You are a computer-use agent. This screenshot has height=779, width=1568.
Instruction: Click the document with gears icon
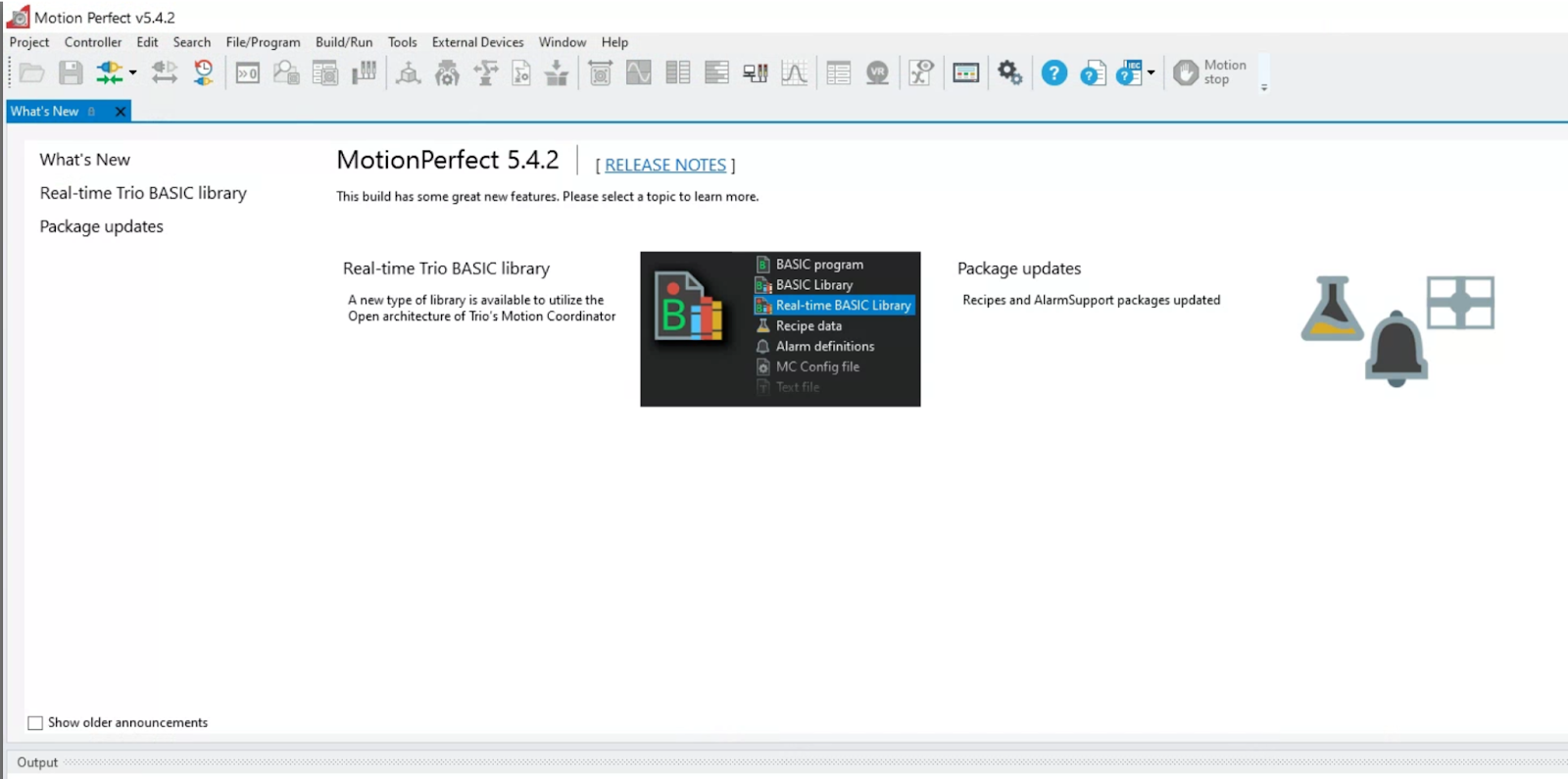coord(521,73)
